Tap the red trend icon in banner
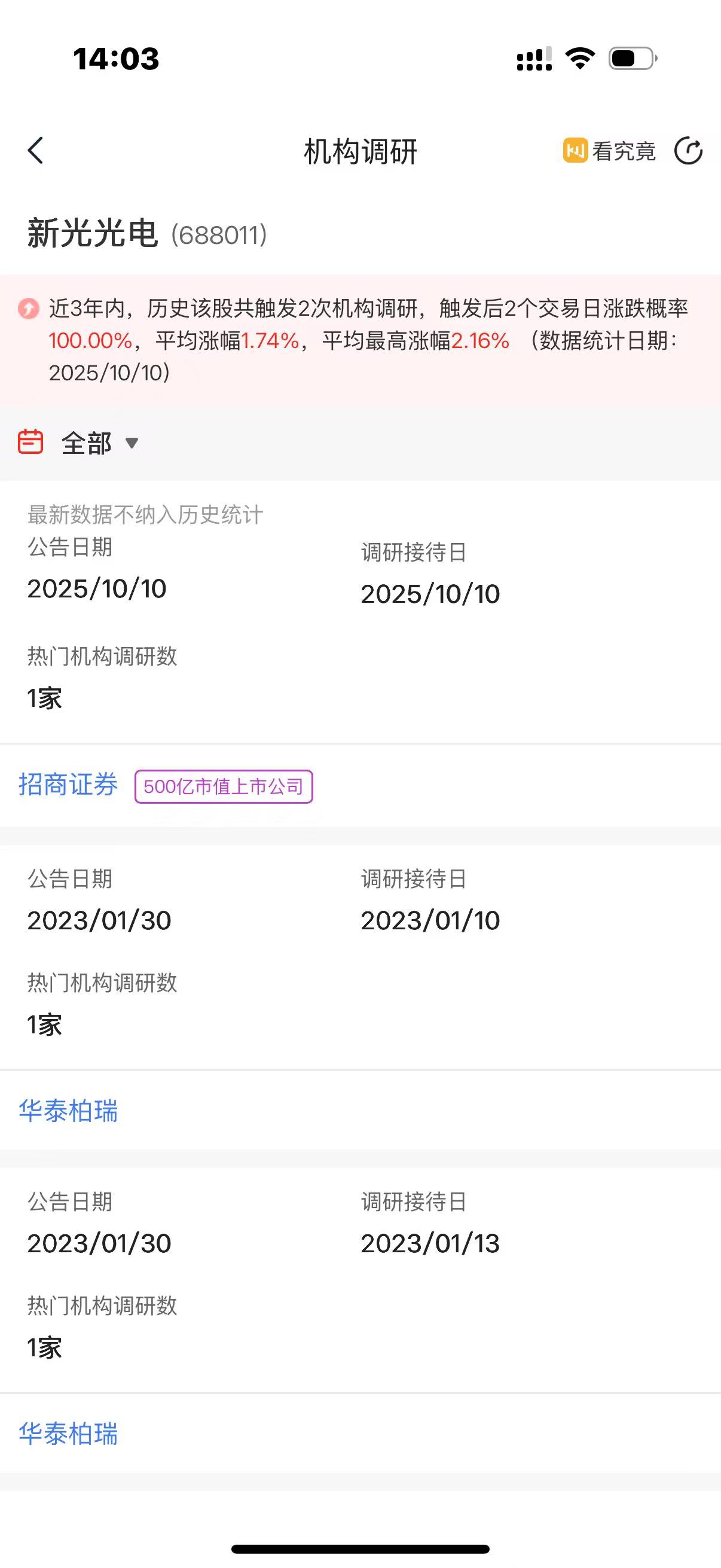721x1568 pixels. [28, 309]
